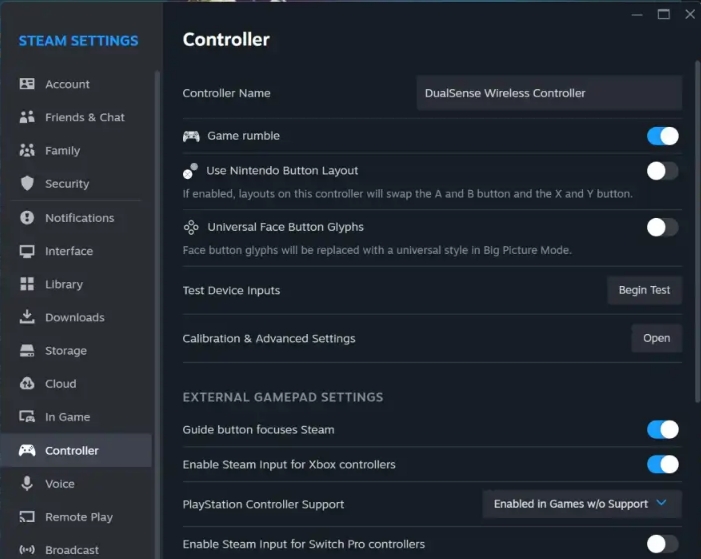Click the PlayStation Controller Support dropdown chevron
Image resolution: width=701 pixels, height=559 pixels.
click(661, 503)
